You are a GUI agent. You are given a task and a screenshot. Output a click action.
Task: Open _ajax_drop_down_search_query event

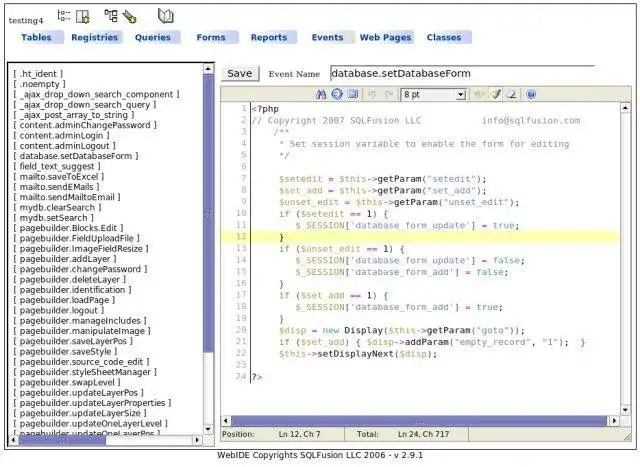84,105
